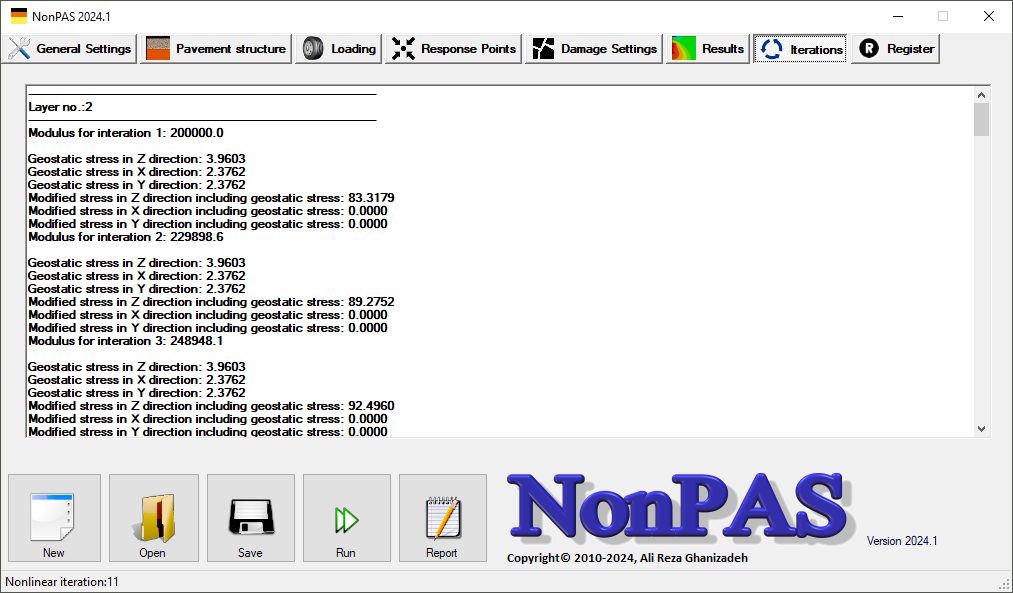Click the vertical scrollbar thumb
Screen dimensions: 1013x593
pos(981,119)
